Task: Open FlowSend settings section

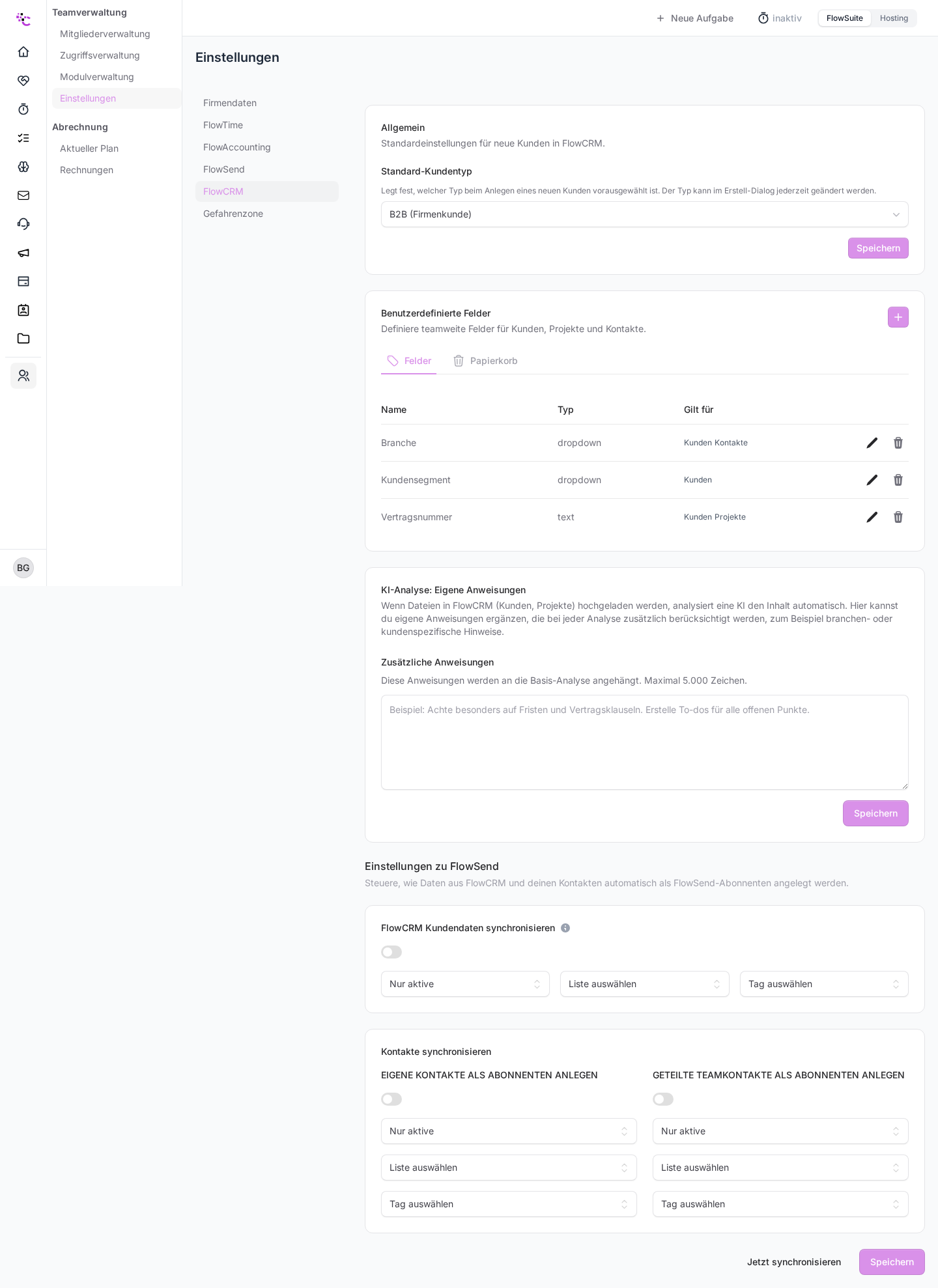Action: [x=267, y=169]
